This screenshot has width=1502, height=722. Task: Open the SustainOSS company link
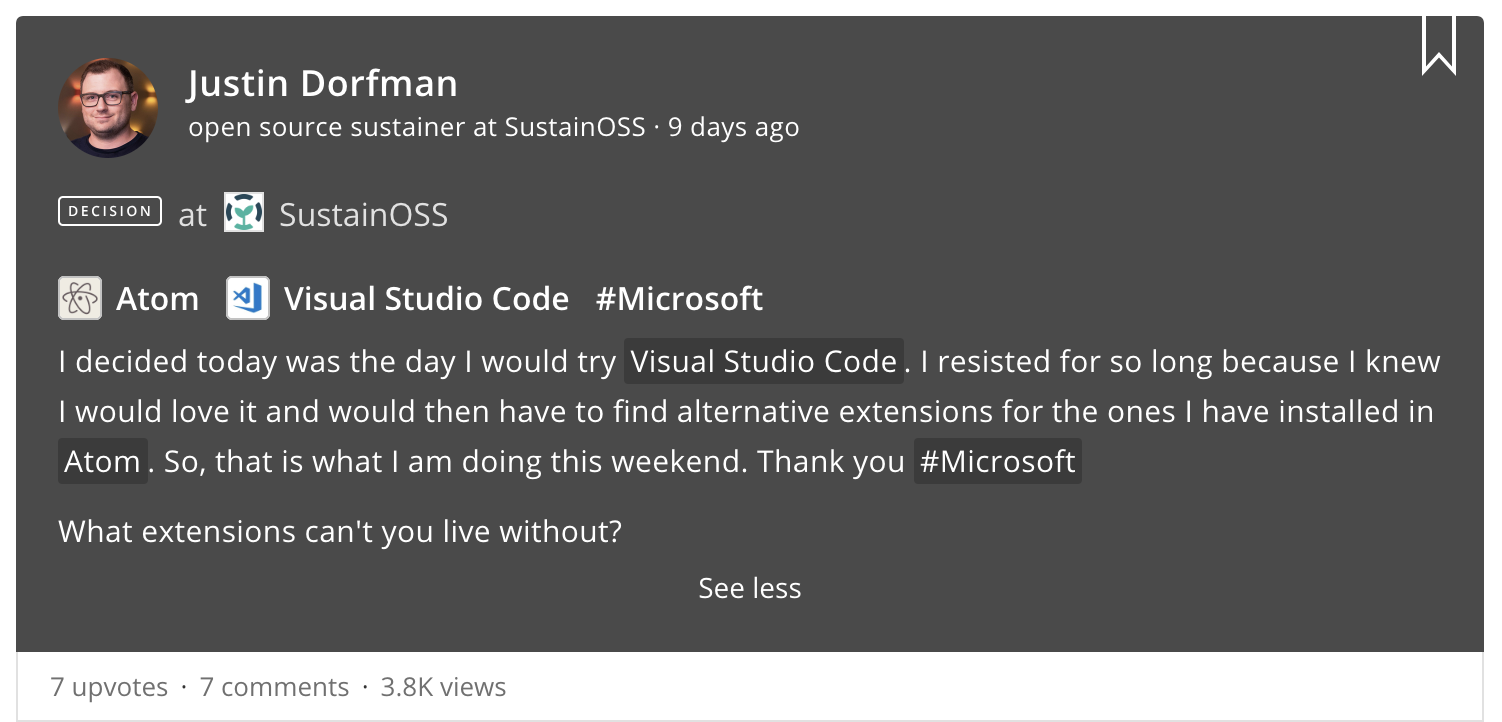(363, 214)
